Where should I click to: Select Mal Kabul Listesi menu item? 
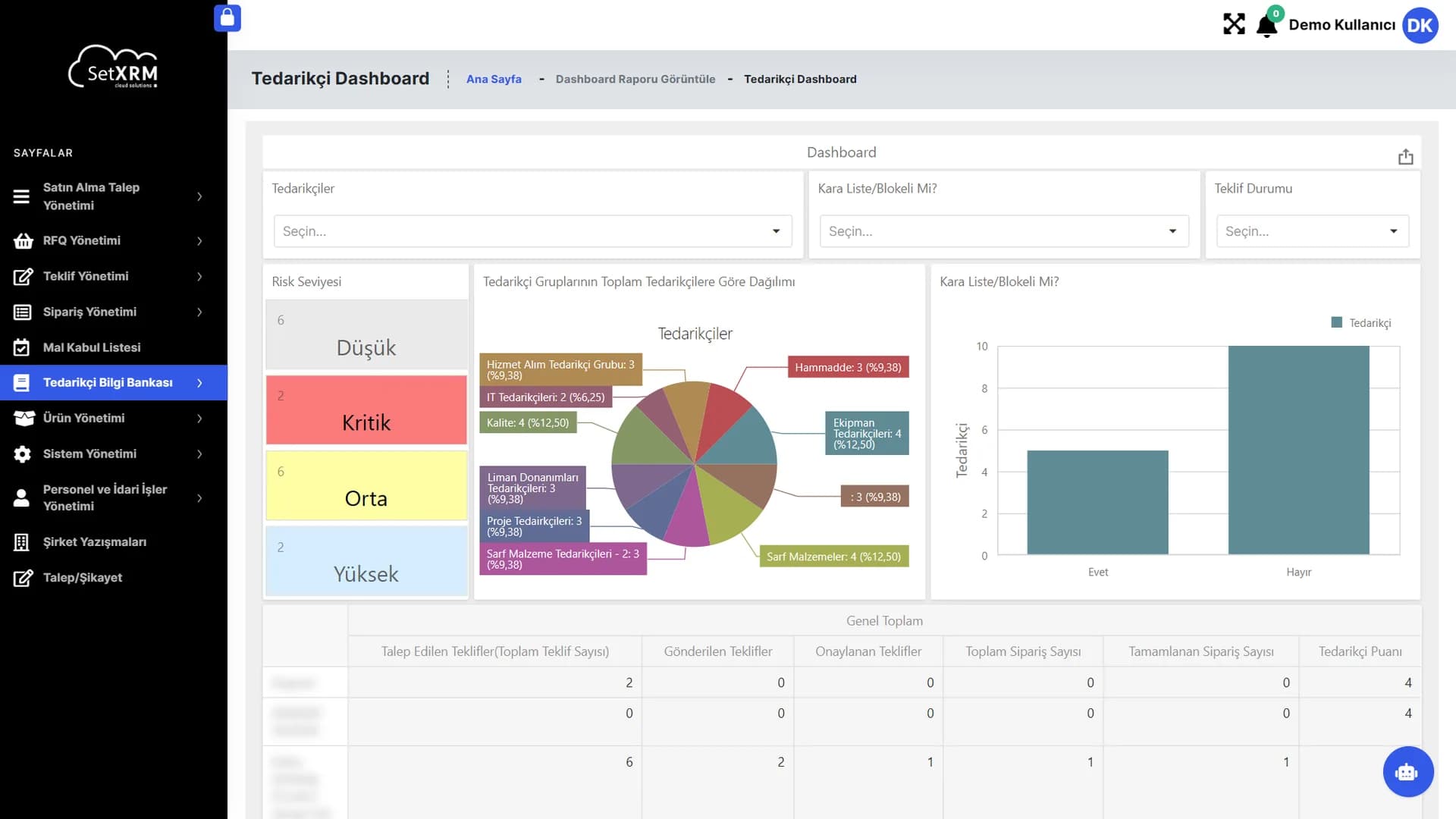pyautogui.click(x=114, y=347)
